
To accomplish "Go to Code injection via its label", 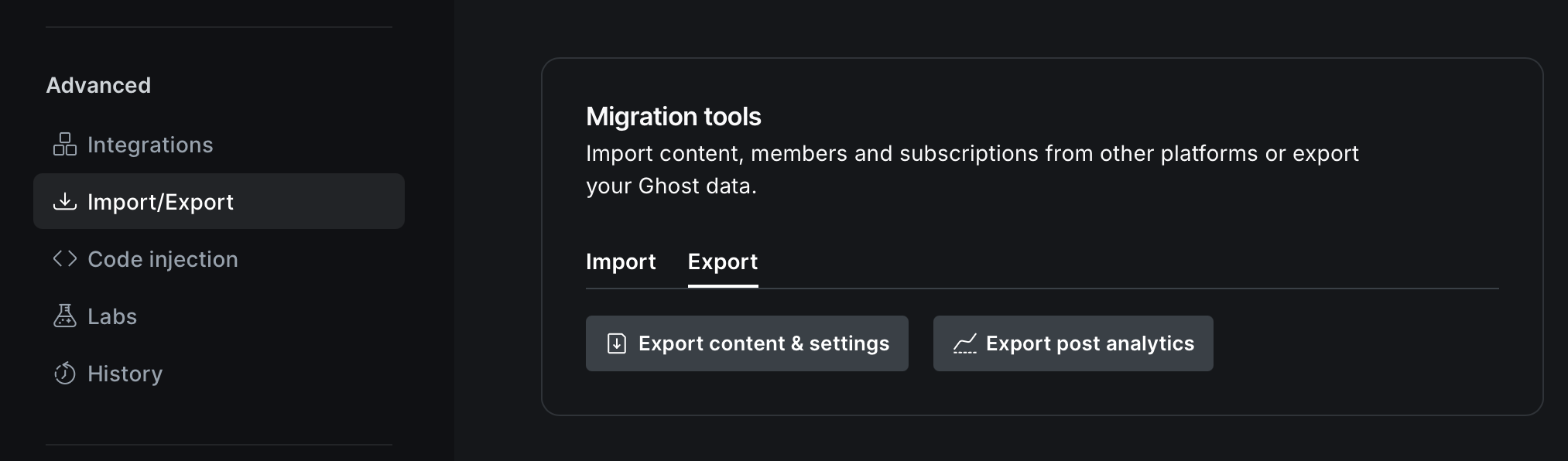I will click(x=163, y=259).
